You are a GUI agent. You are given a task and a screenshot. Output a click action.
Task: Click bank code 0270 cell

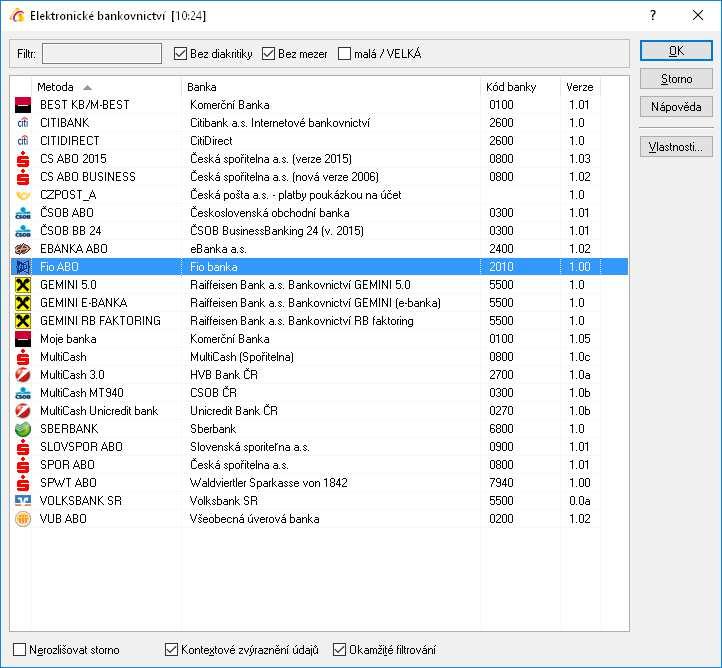(x=501, y=411)
